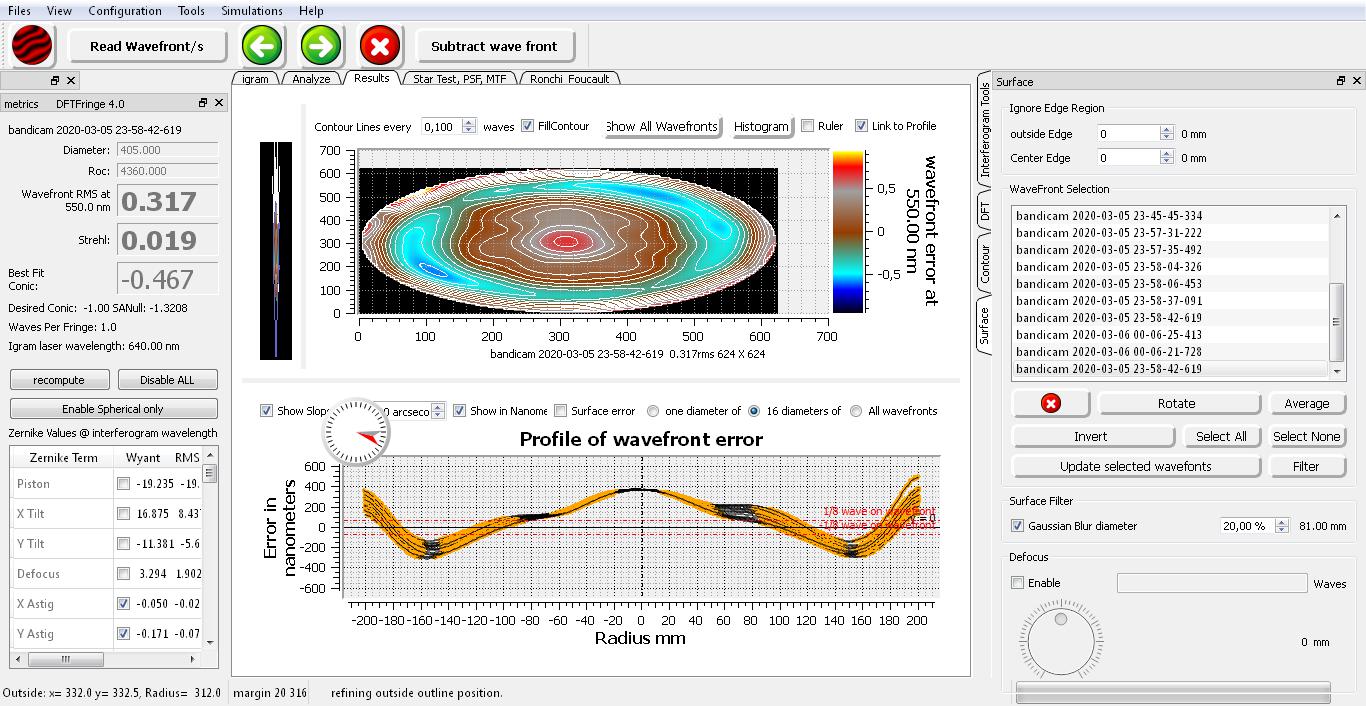Toggle the FillContour checkbox
1366x706 pixels.
(528, 126)
